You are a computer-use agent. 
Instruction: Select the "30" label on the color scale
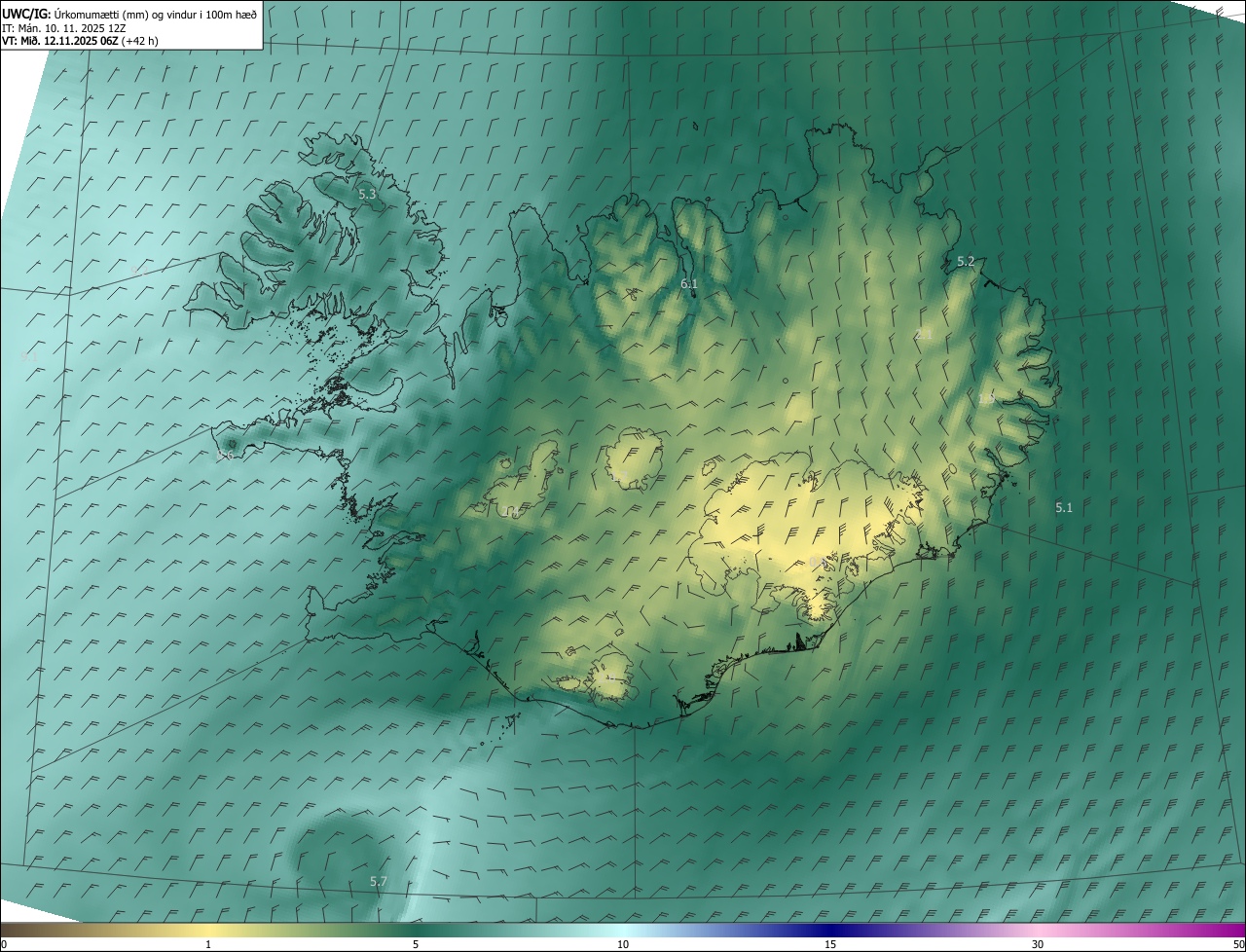[x=1038, y=945]
